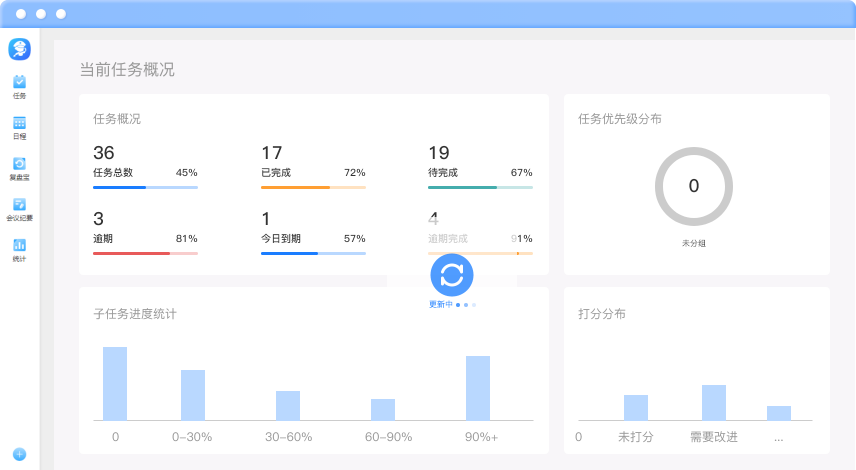The height and width of the screenshot is (470, 856).
Task: Open the 日程 (Schedule) calendar icon
Action: [x=19, y=124]
